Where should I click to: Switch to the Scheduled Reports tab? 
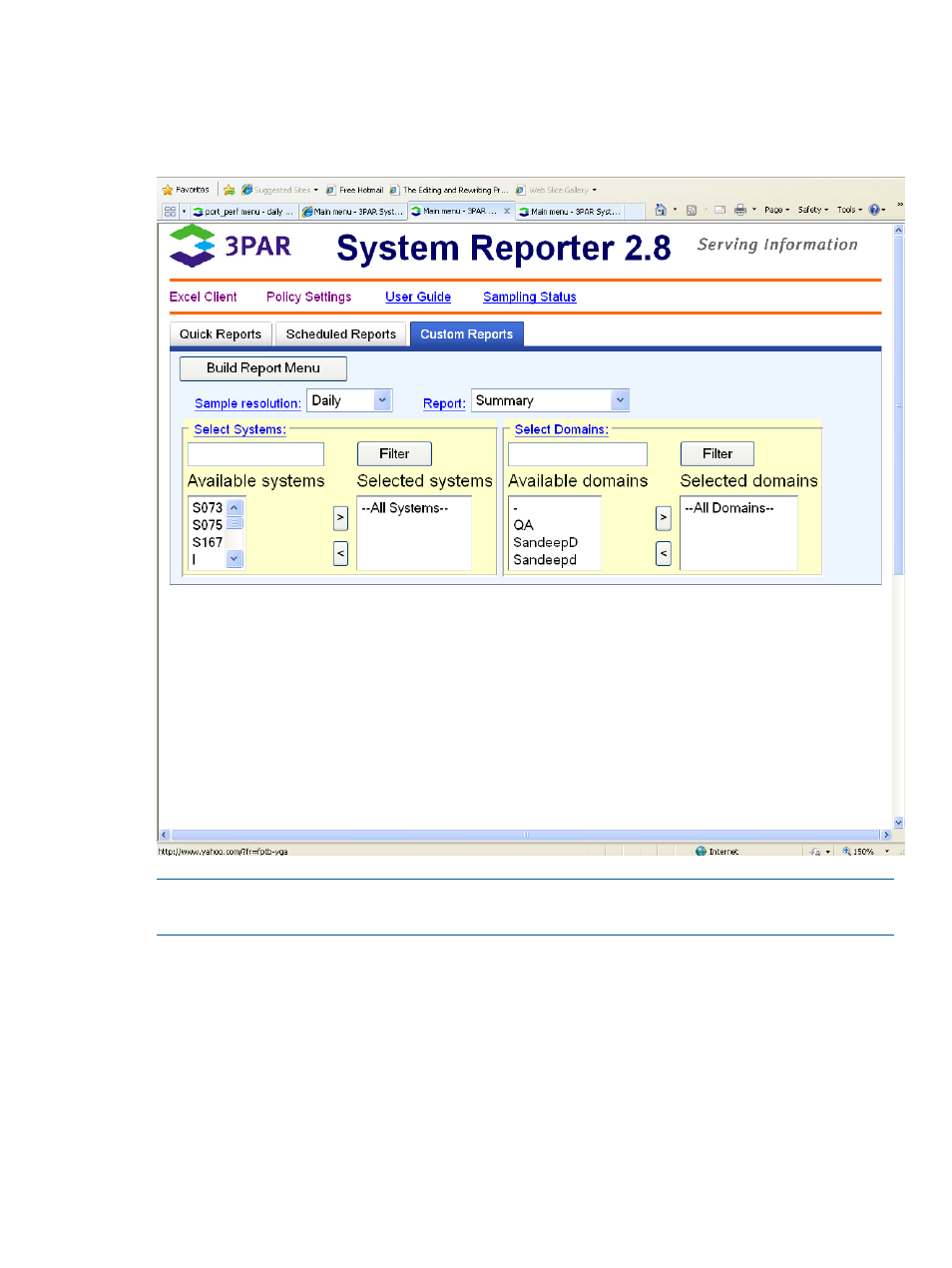(x=341, y=334)
